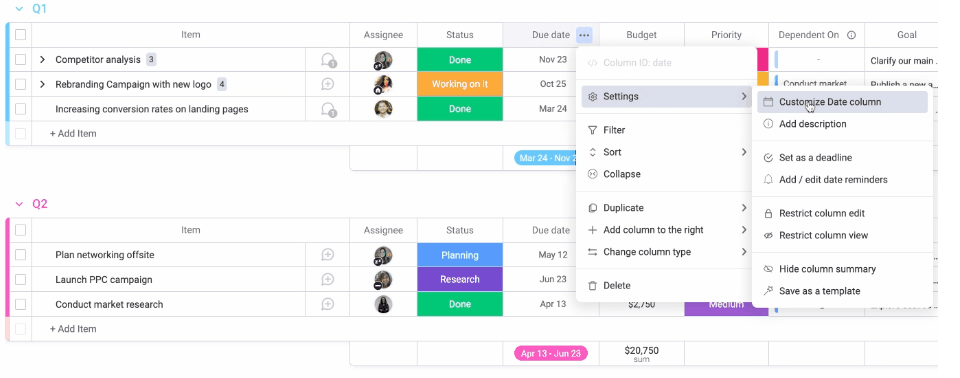The image size is (960, 378).
Task: Tick the checkbox for Launch PPC campaign
Action: coord(21,279)
